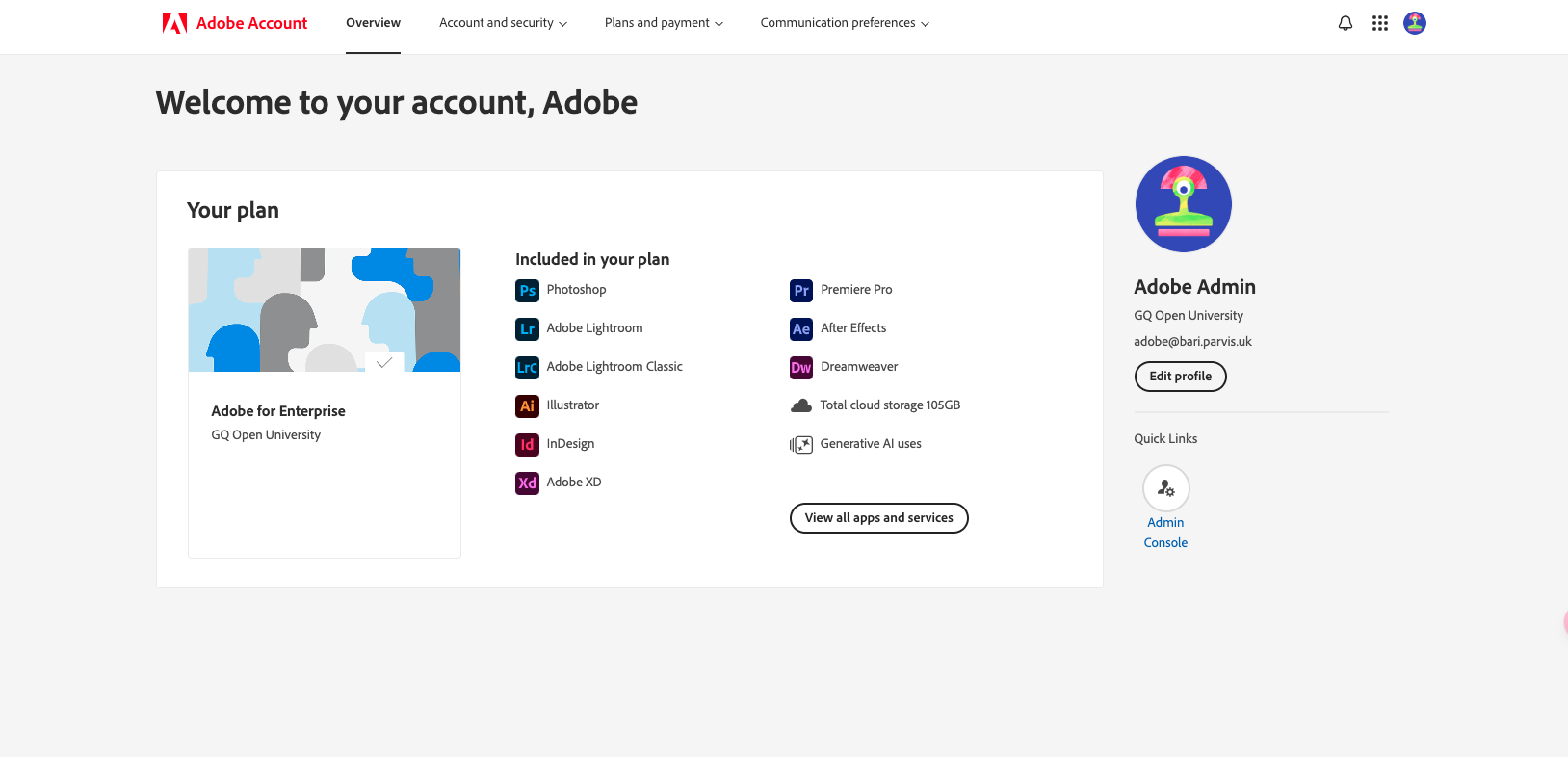Click the Adobe XD text label
This screenshot has width=1568, height=757.
(x=573, y=483)
